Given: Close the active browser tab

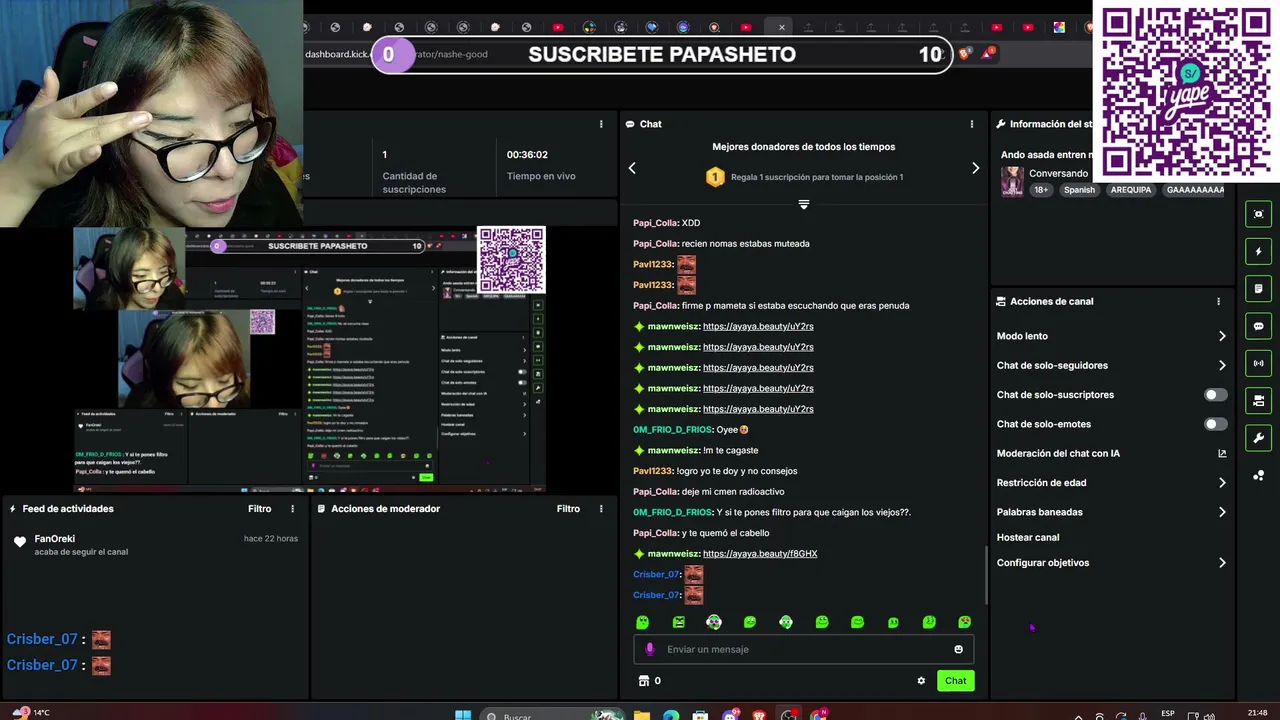Looking at the screenshot, I should point(782,27).
